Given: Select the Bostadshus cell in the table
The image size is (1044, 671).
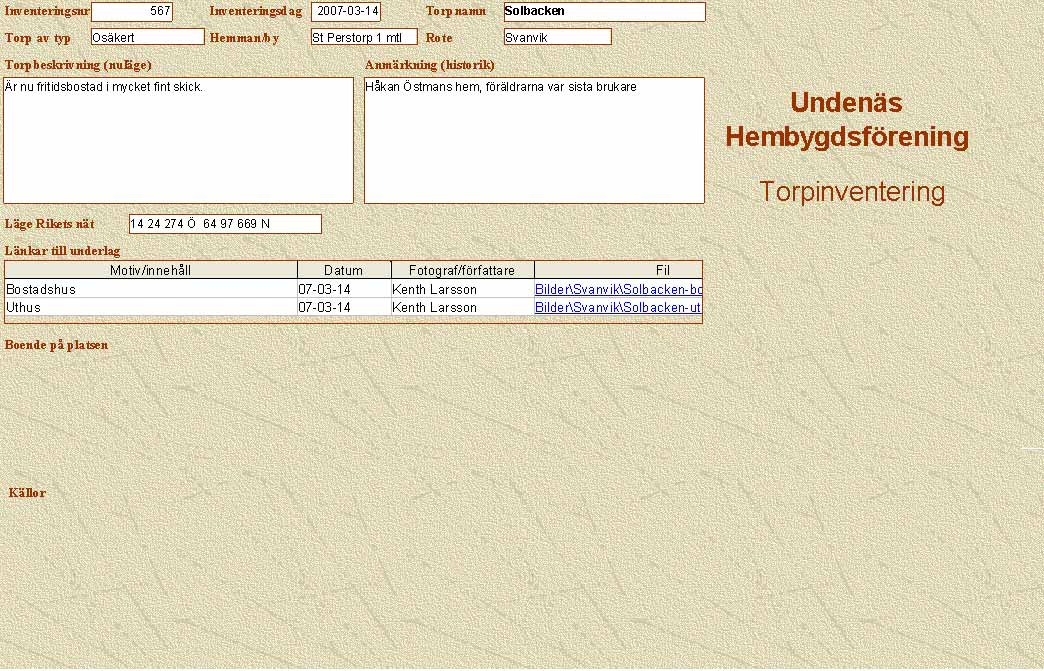Looking at the screenshot, I should [151, 289].
